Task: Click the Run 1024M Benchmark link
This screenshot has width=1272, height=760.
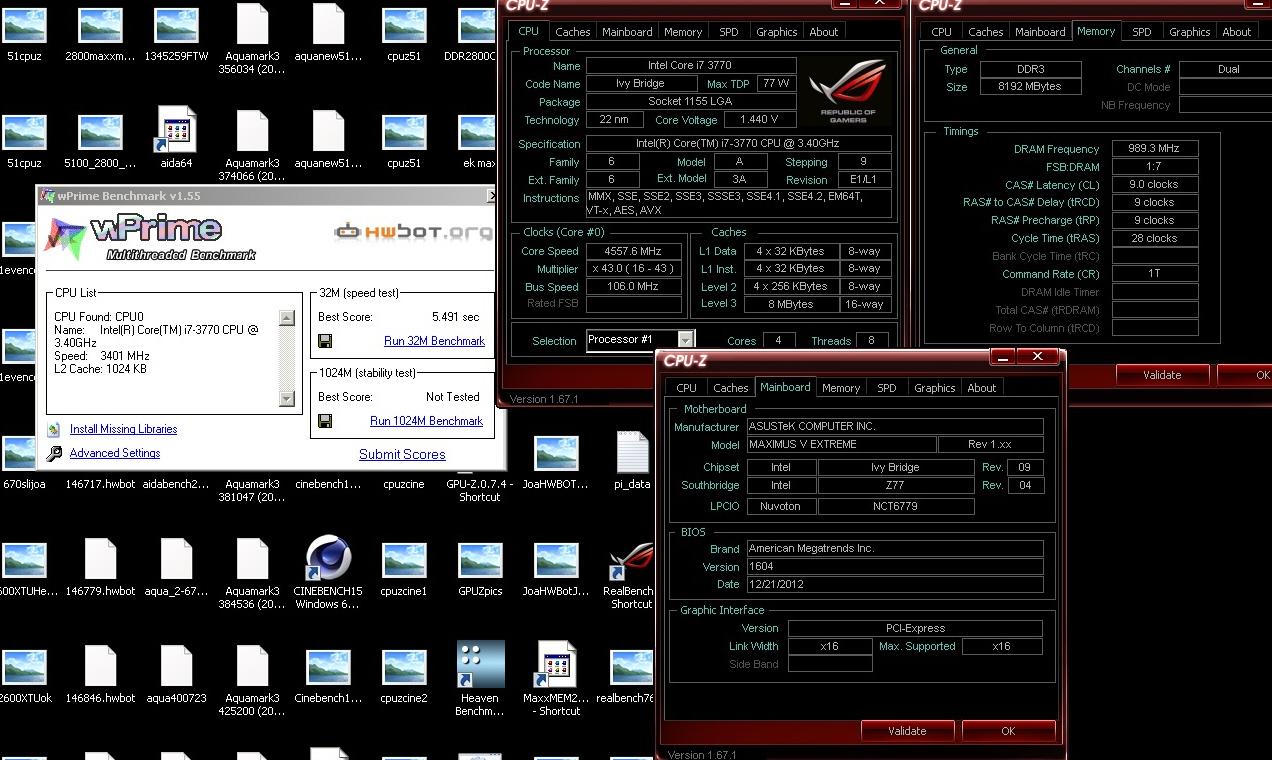Action: tap(426, 421)
